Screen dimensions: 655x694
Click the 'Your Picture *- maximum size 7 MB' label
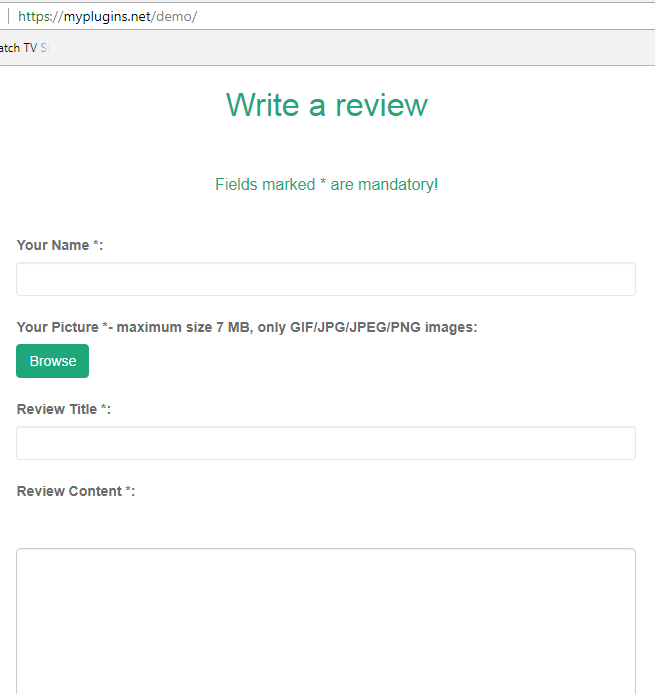(247, 327)
